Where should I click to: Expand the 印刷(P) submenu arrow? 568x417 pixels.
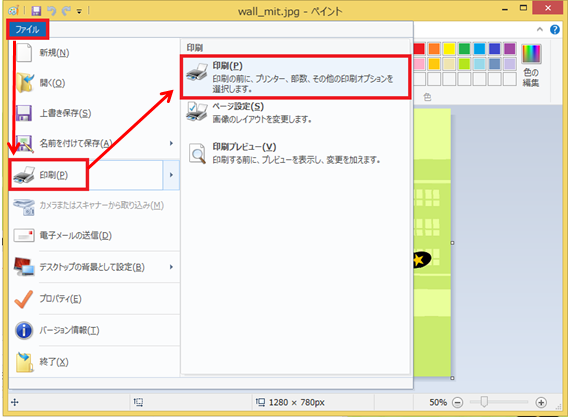171,175
